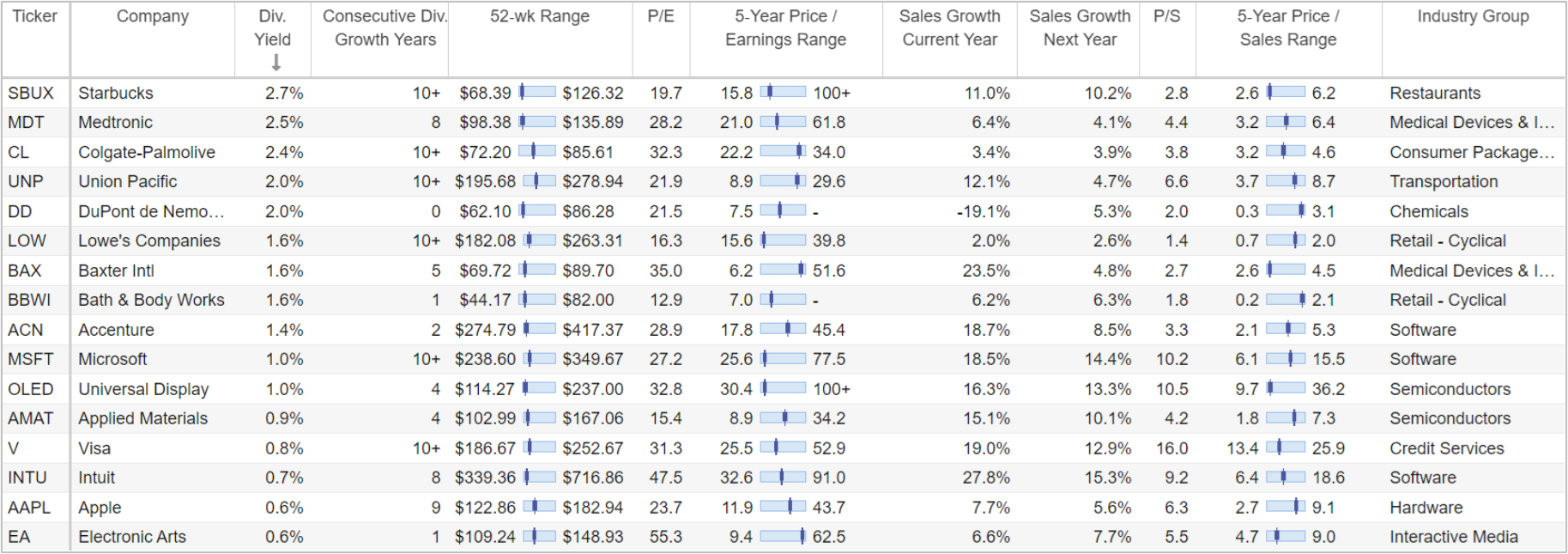Click Electronic Arts' P/E value 55.3
Viewport: 1568px width, 554px height.
666,537
